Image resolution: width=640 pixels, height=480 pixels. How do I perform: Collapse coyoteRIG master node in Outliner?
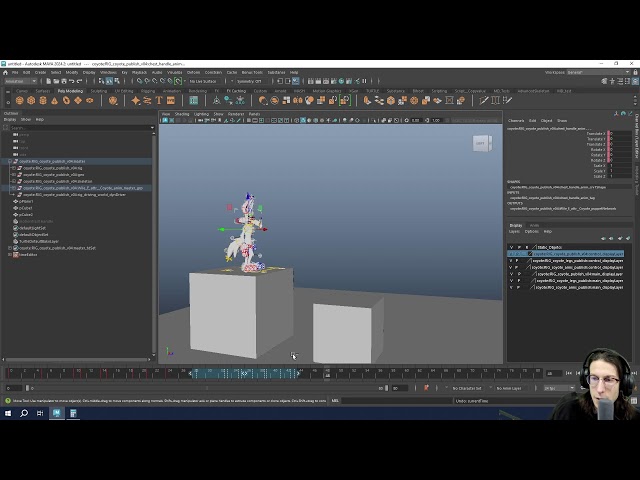pos(10,161)
